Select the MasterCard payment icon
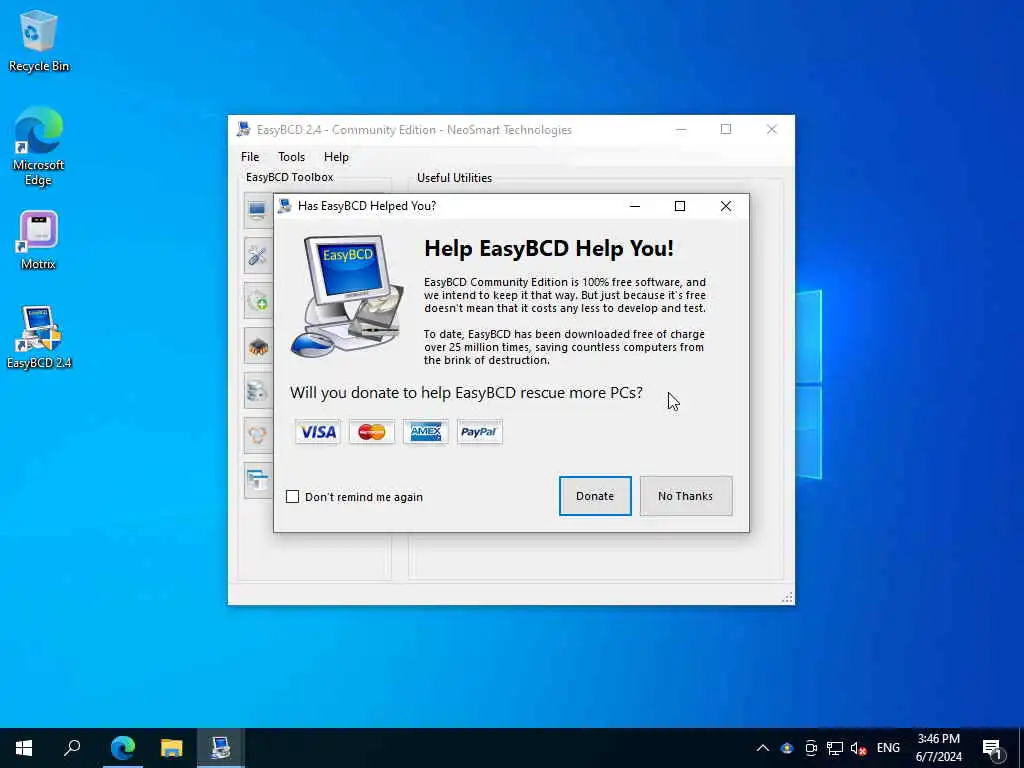The image size is (1024, 768). [372, 432]
